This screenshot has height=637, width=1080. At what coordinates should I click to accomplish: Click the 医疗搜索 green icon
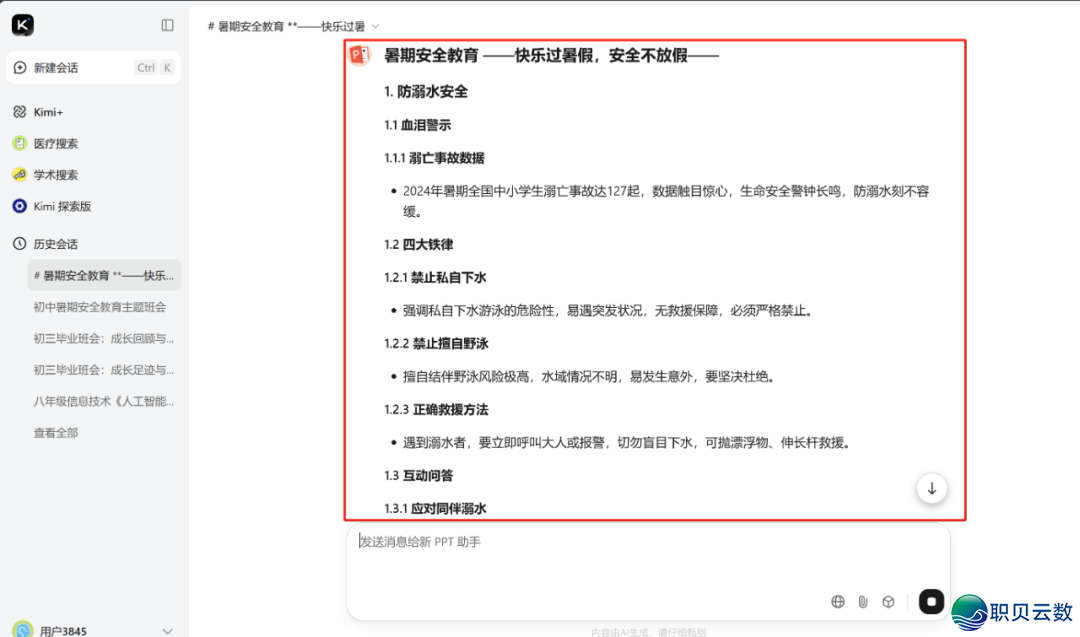point(19,143)
